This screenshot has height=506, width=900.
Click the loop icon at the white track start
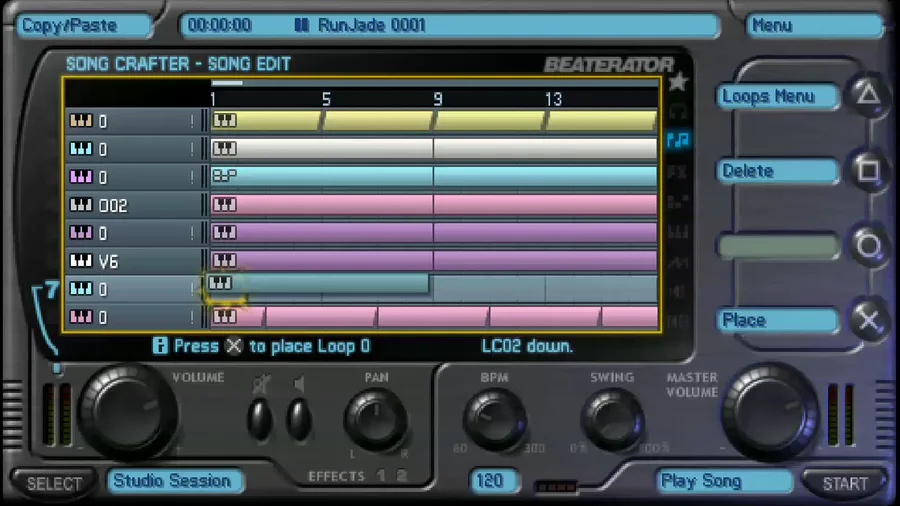click(x=224, y=149)
